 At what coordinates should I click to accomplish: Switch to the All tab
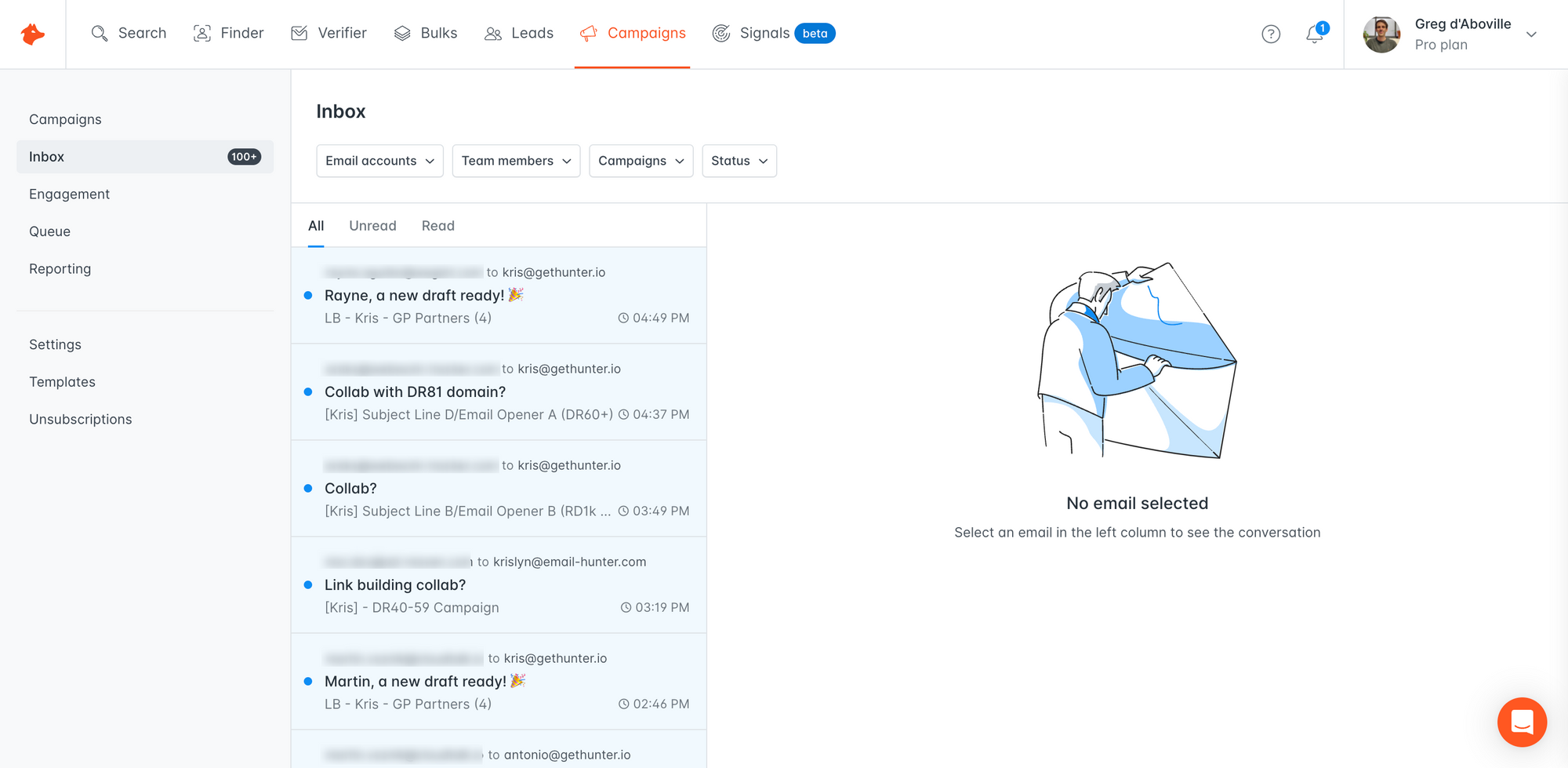point(316,226)
